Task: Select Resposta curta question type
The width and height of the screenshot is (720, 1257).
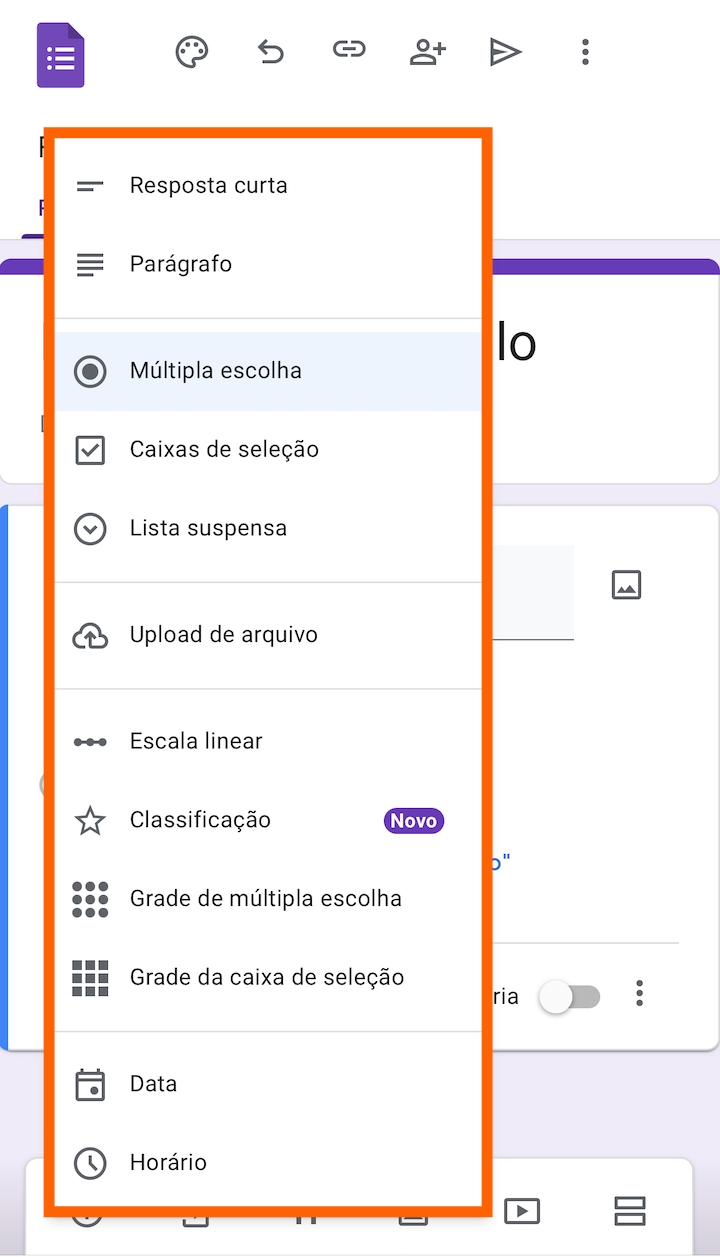Action: point(268,186)
